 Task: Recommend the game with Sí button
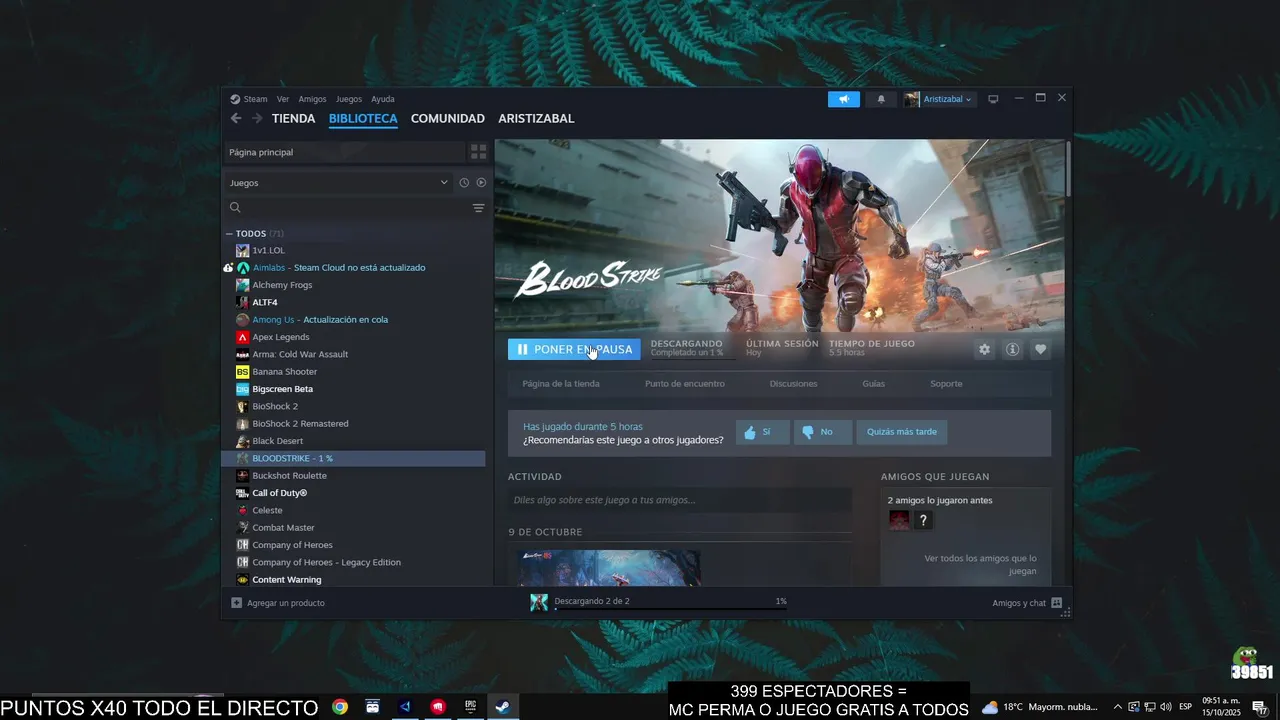(x=762, y=432)
